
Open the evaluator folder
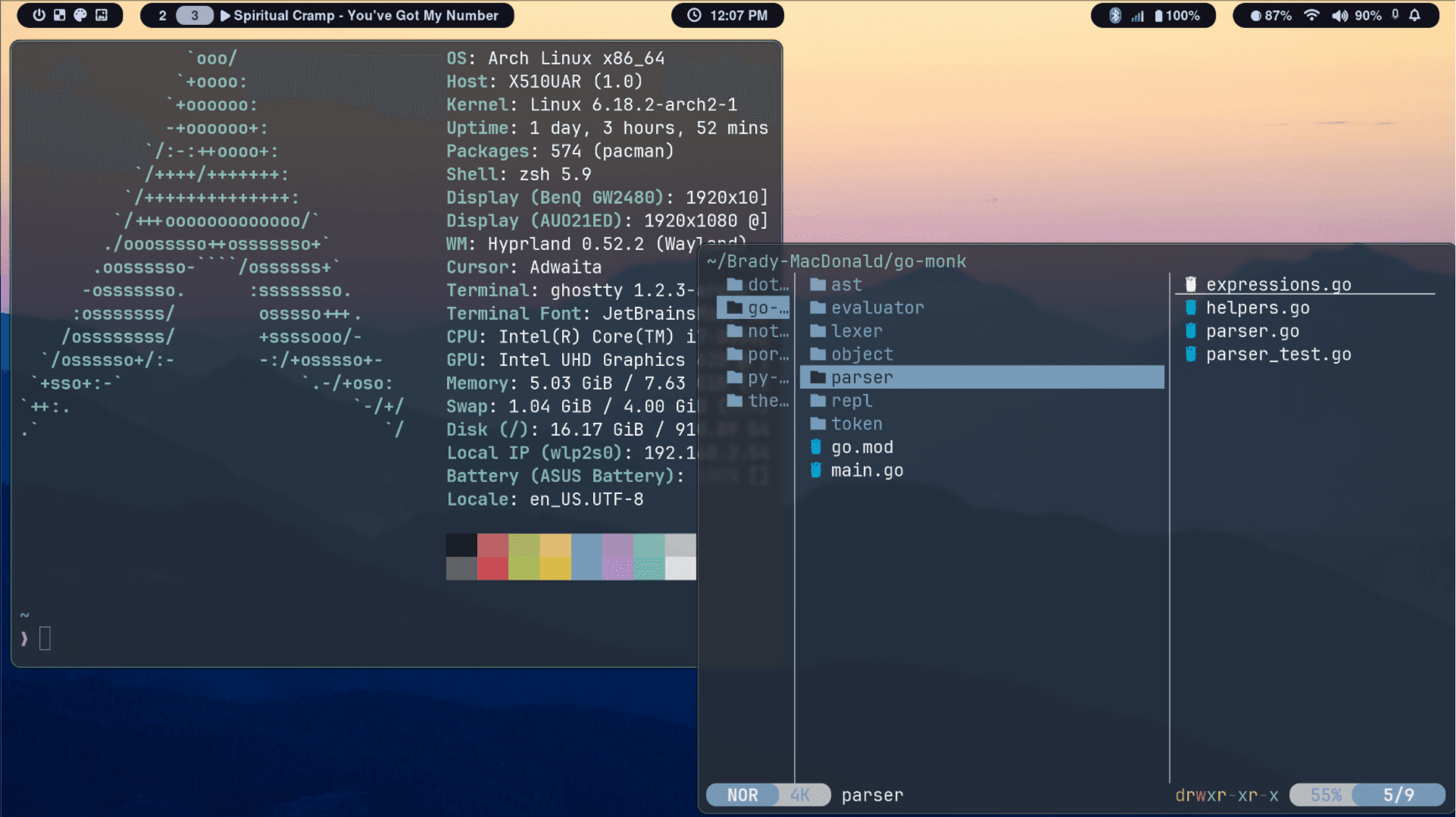[x=877, y=308]
